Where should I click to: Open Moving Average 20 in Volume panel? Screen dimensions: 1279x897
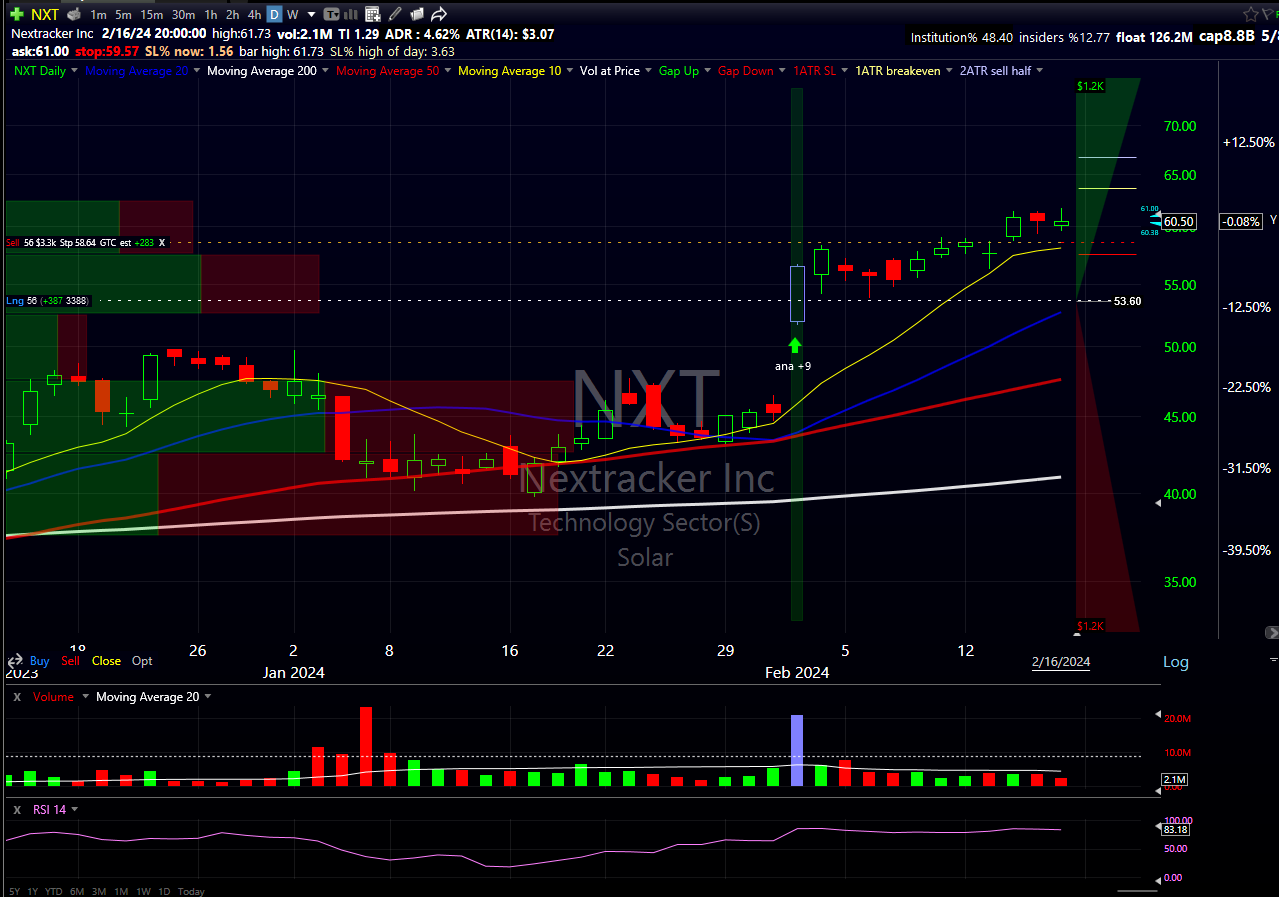tap(153, 697)
